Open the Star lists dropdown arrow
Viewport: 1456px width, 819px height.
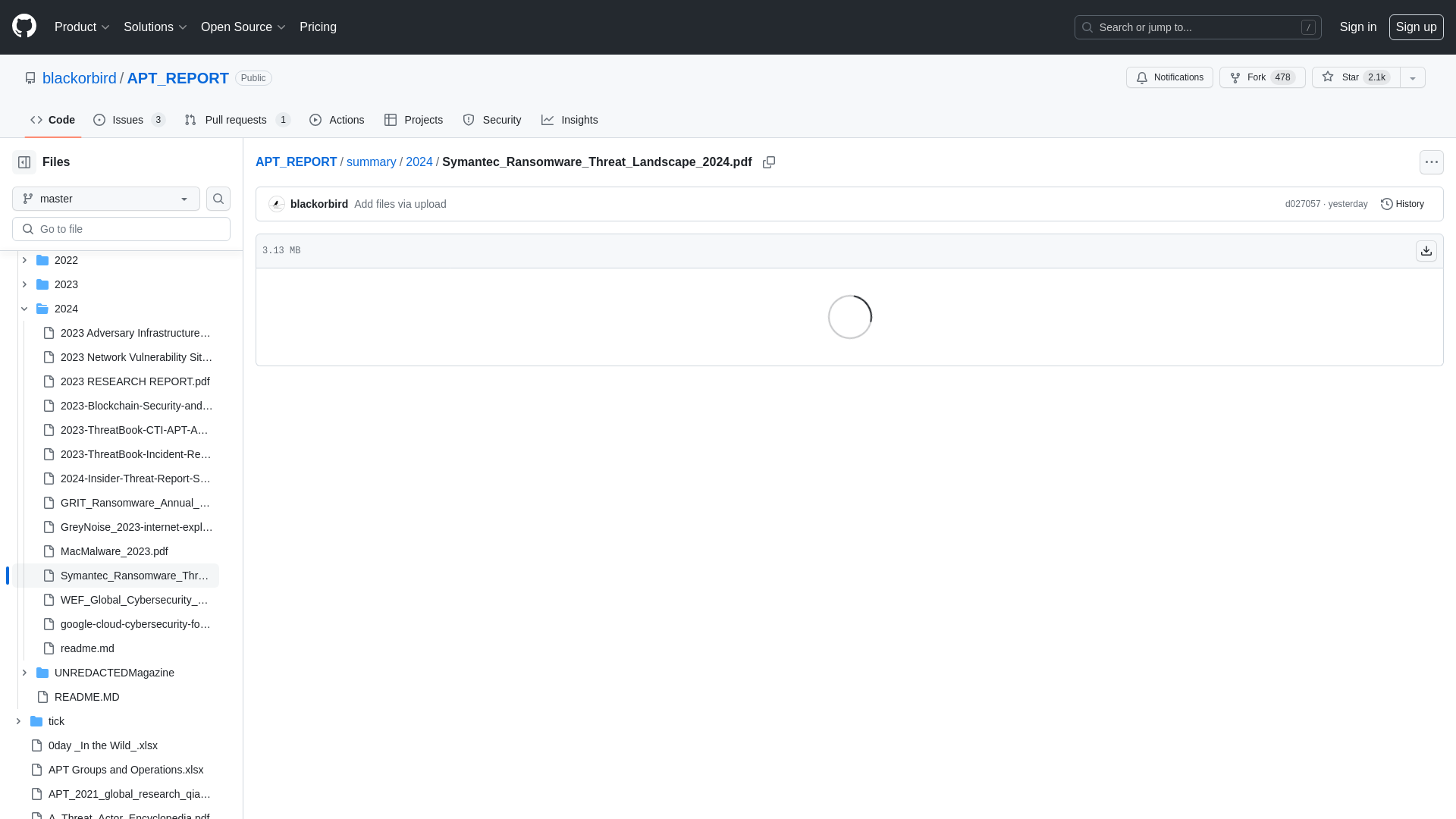[x=1413, y=77]
